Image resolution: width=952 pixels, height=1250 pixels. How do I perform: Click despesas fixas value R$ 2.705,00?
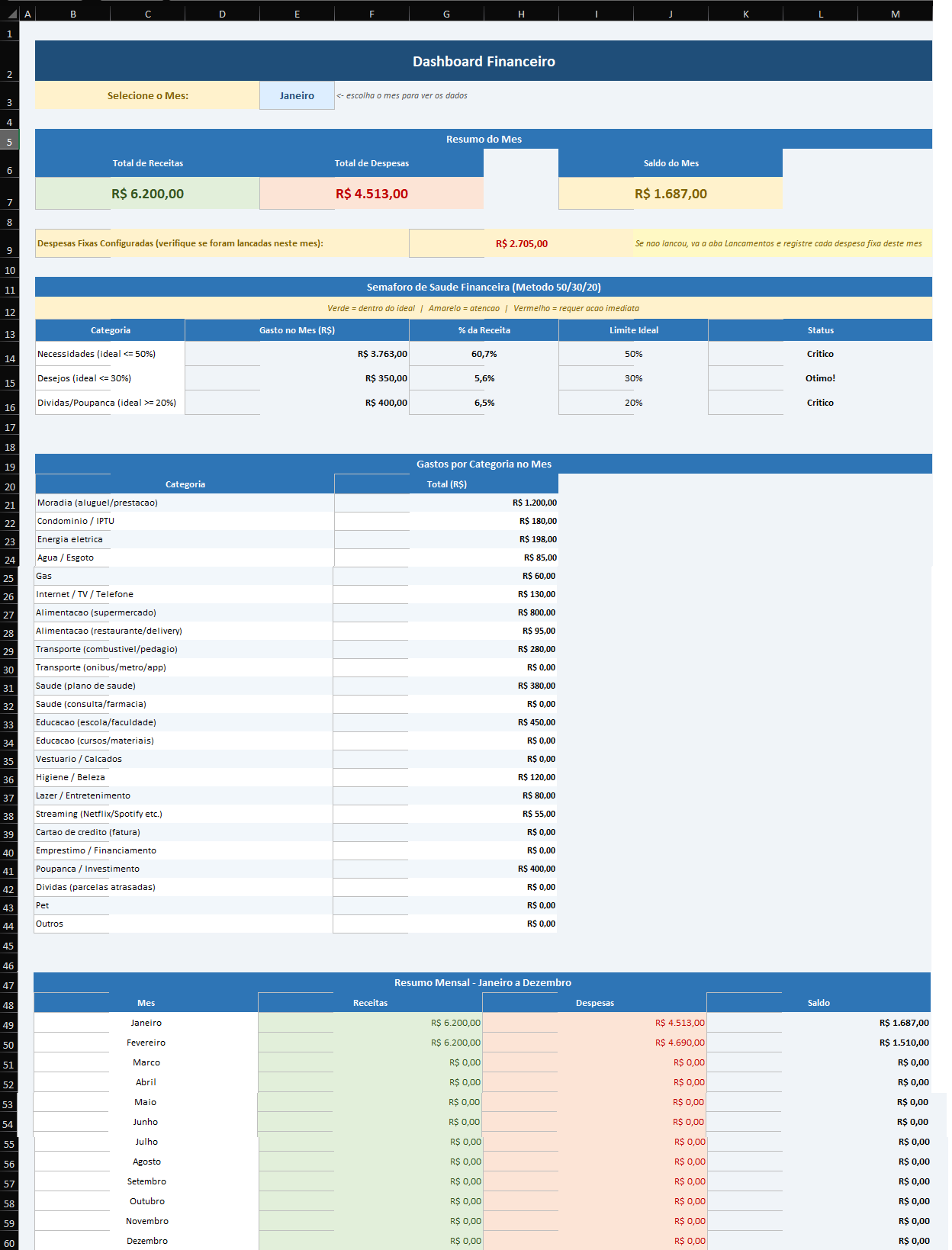(521, 243)
